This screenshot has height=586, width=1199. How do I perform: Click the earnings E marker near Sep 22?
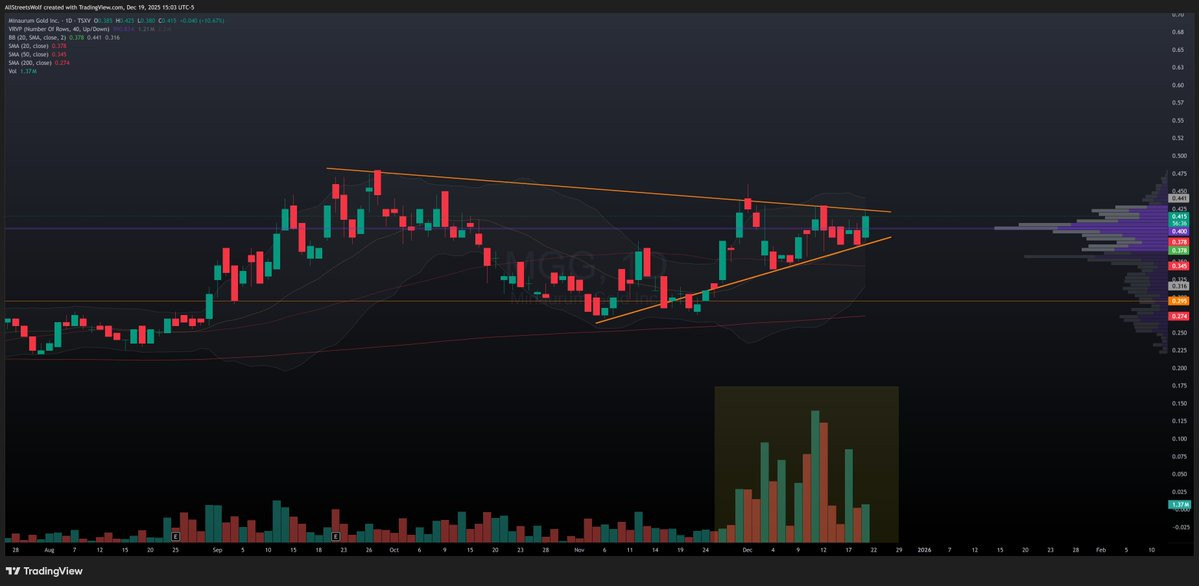pyautogui.click(x=336, y=538)
